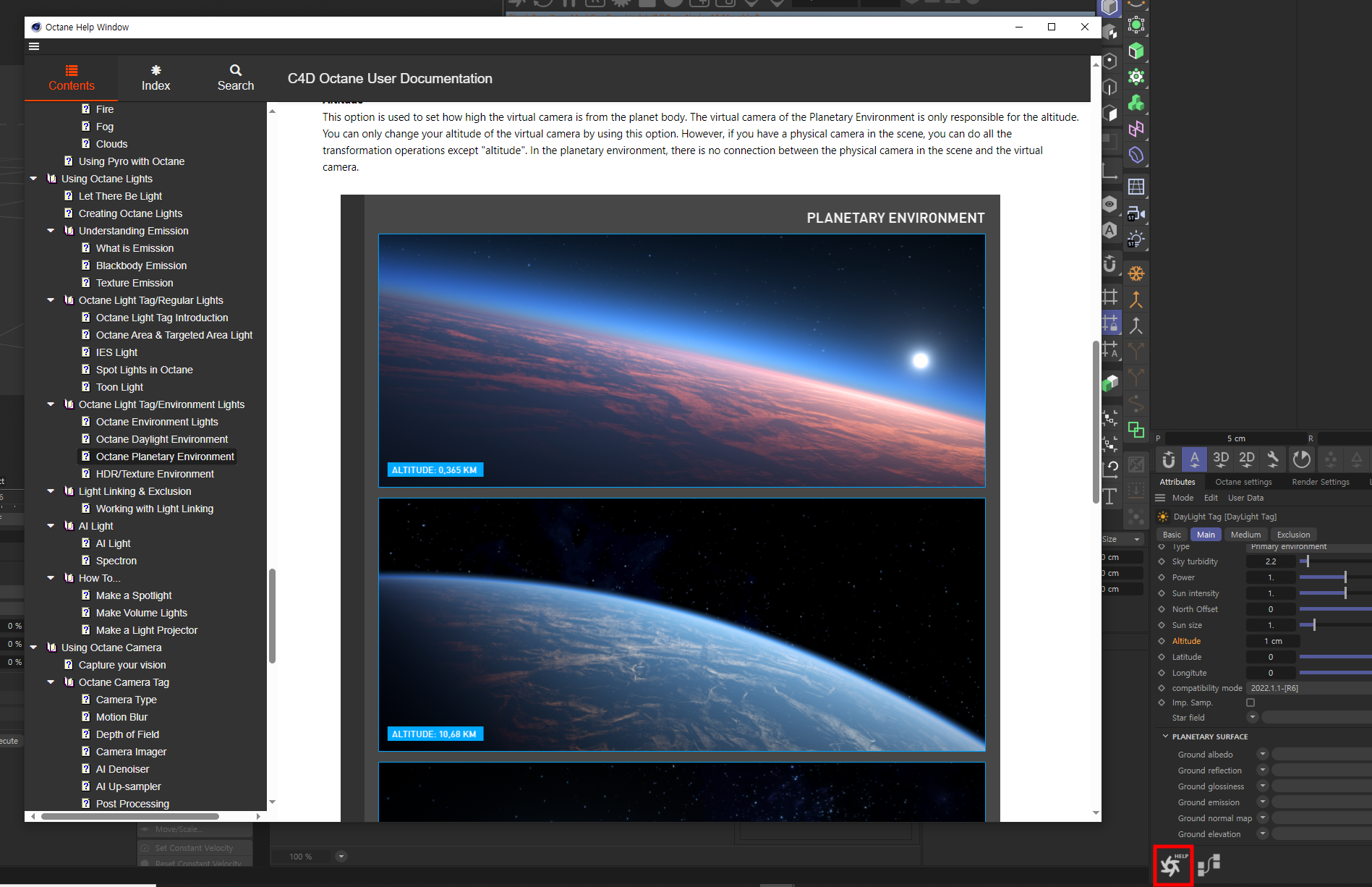Viewport: 1372px width, 887px height.
Task: Click the orange merge arrow icon
Action: coord(1136,300)
